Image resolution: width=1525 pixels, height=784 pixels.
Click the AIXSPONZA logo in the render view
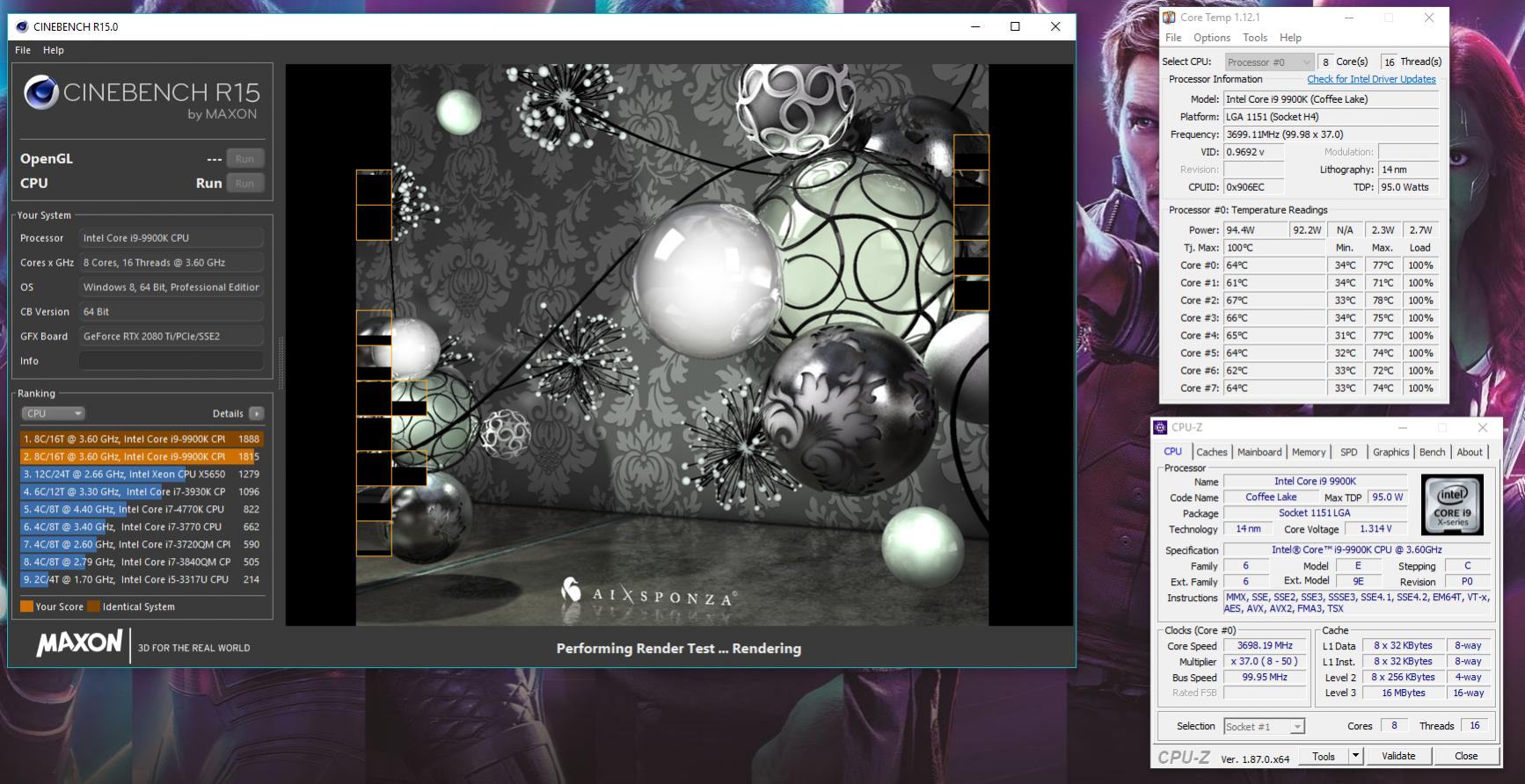[x=648, y=593]
